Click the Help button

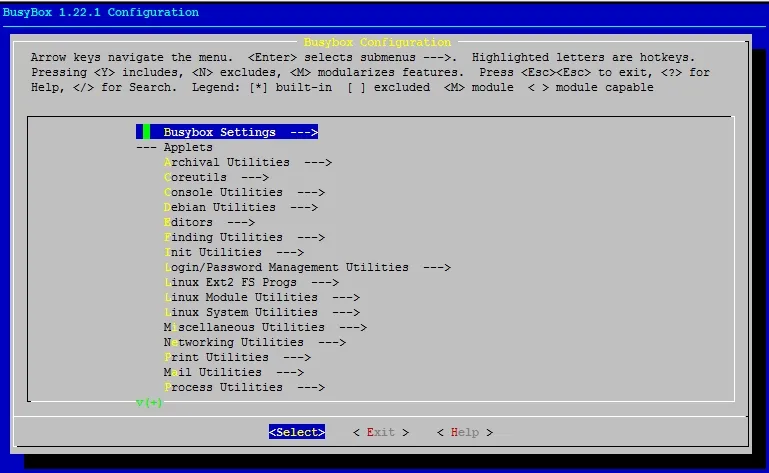coord(465,432)
